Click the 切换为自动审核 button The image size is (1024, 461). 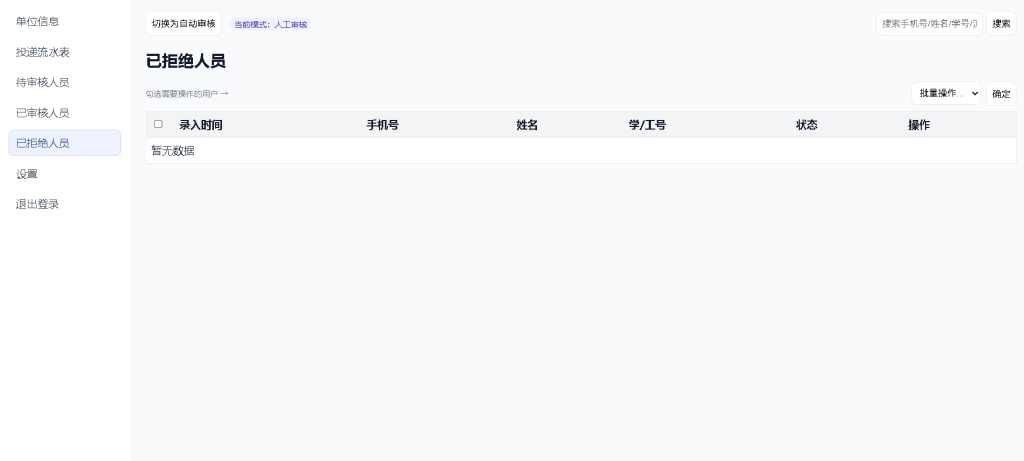[x=183, y=23]
